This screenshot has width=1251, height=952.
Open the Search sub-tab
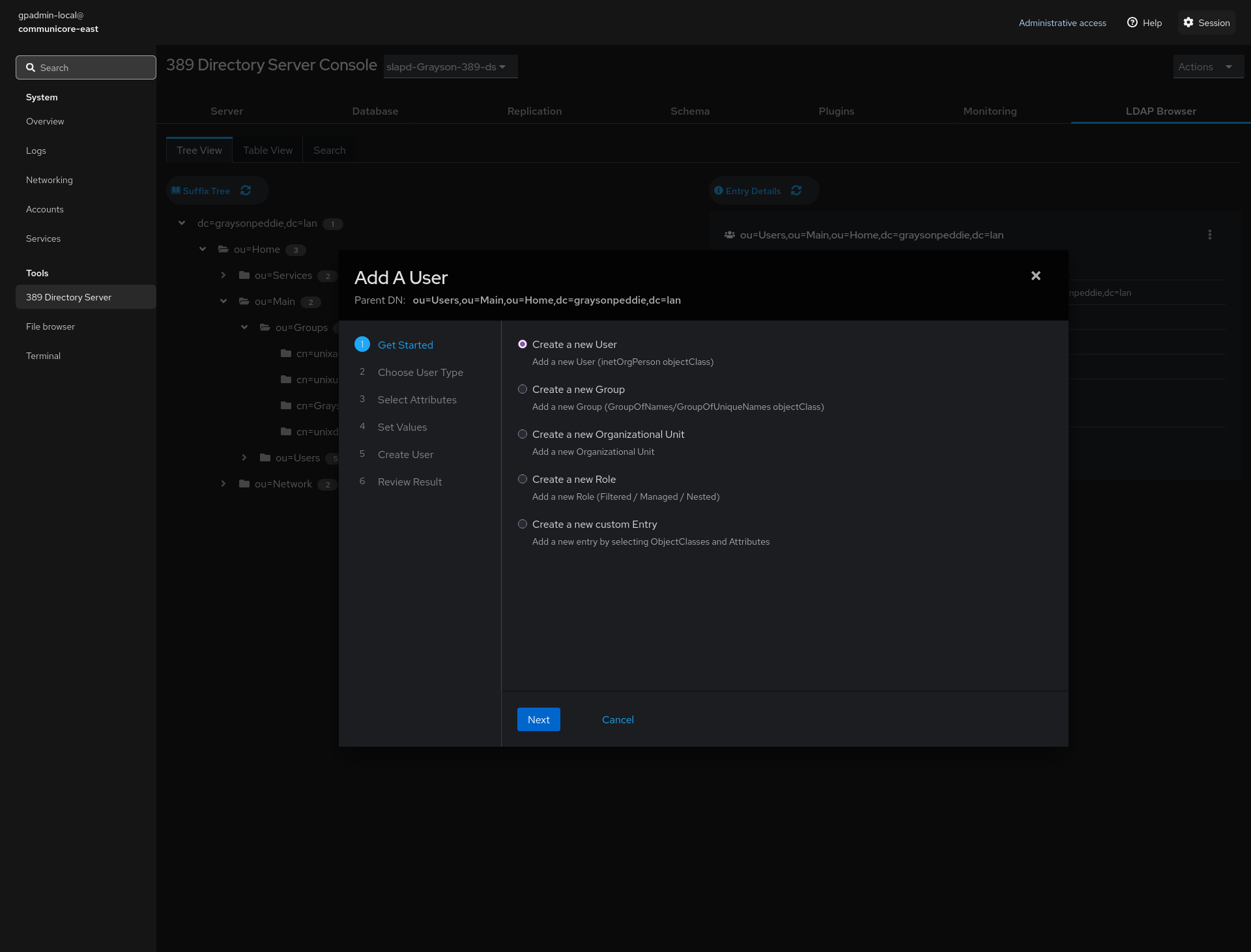(330, 150)
